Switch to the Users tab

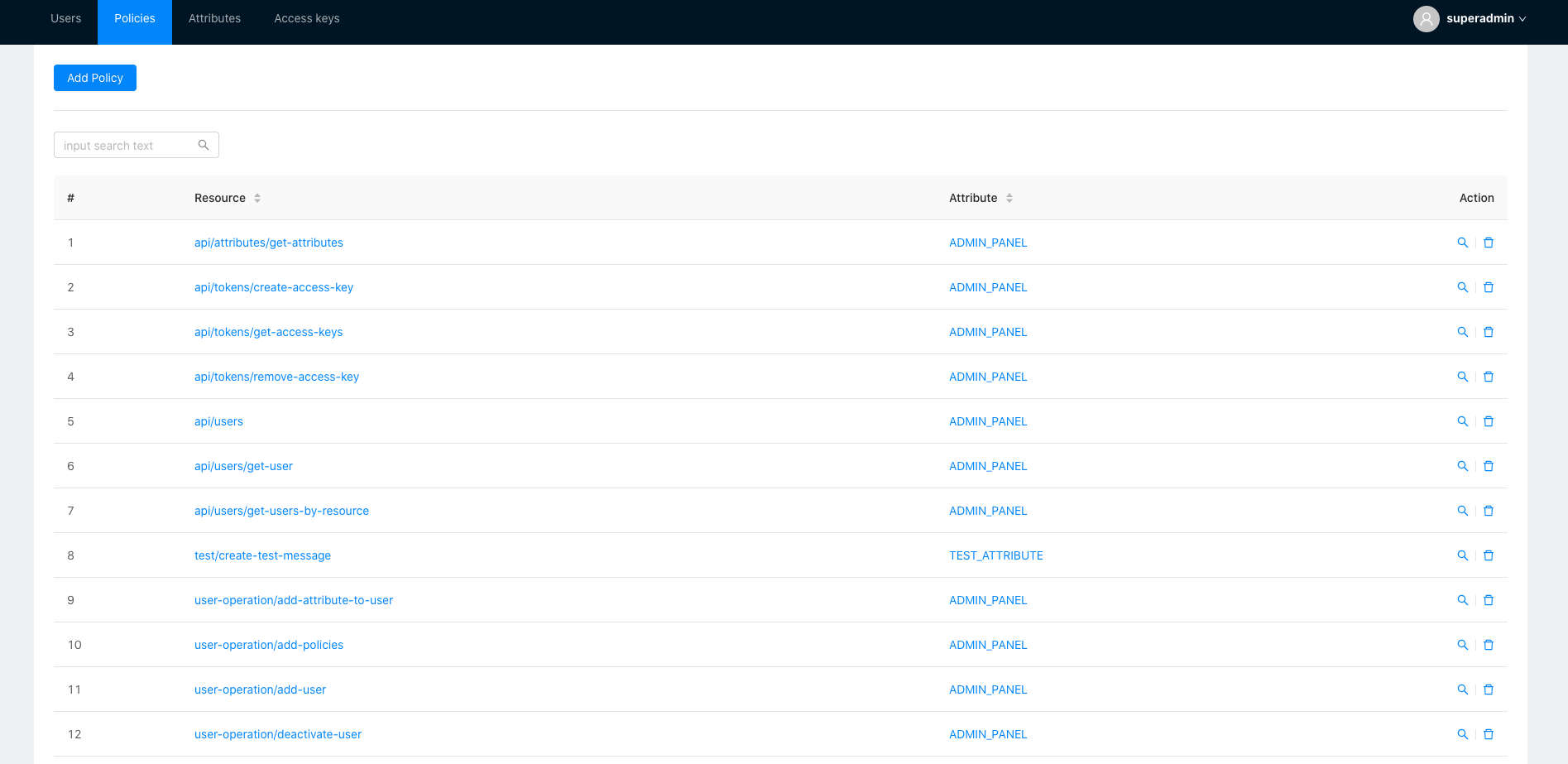point(66,18)
